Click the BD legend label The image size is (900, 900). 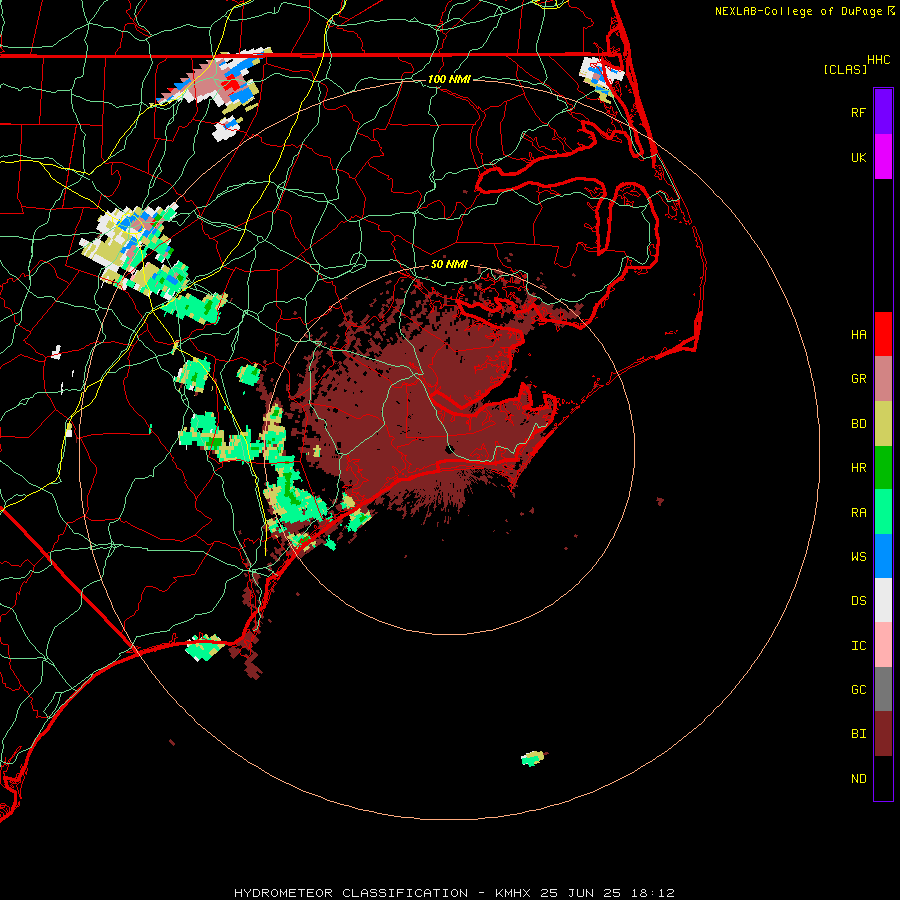[x=858, y=424]
